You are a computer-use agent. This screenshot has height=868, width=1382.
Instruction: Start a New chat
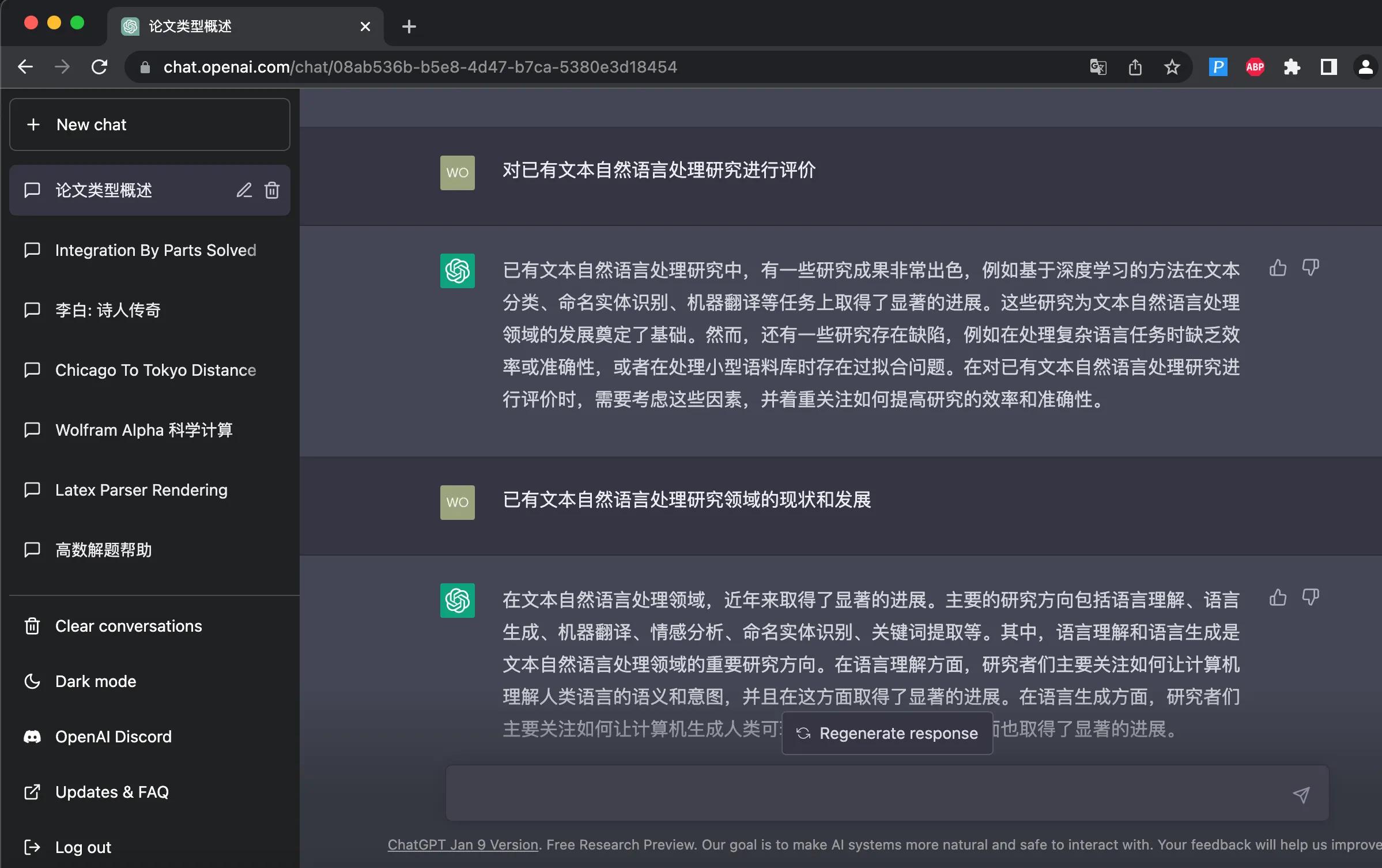point(149,124)
